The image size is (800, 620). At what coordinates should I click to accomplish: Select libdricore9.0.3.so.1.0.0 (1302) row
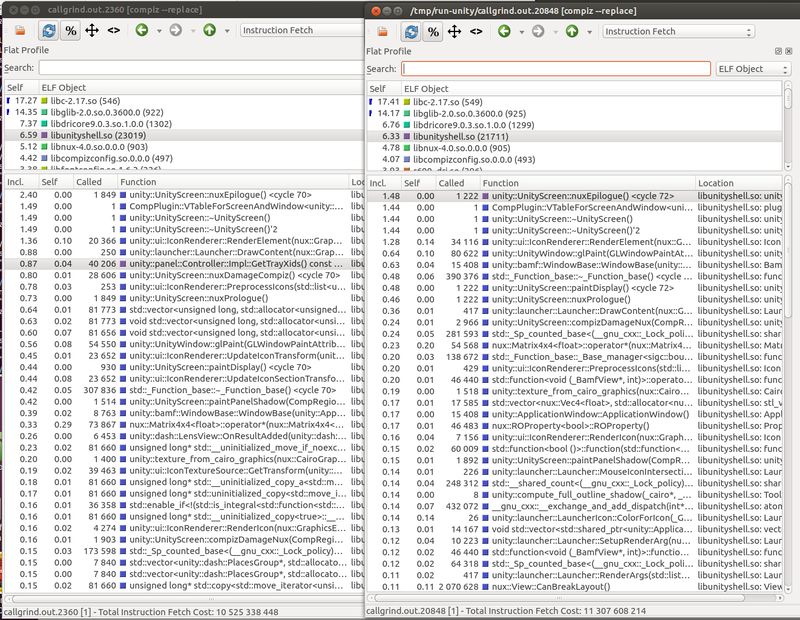pos(184,124)
